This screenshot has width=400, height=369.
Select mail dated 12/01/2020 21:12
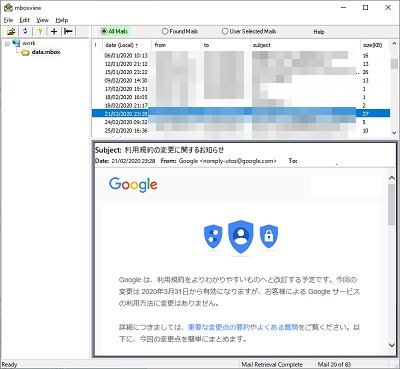[x=241, y=64]
